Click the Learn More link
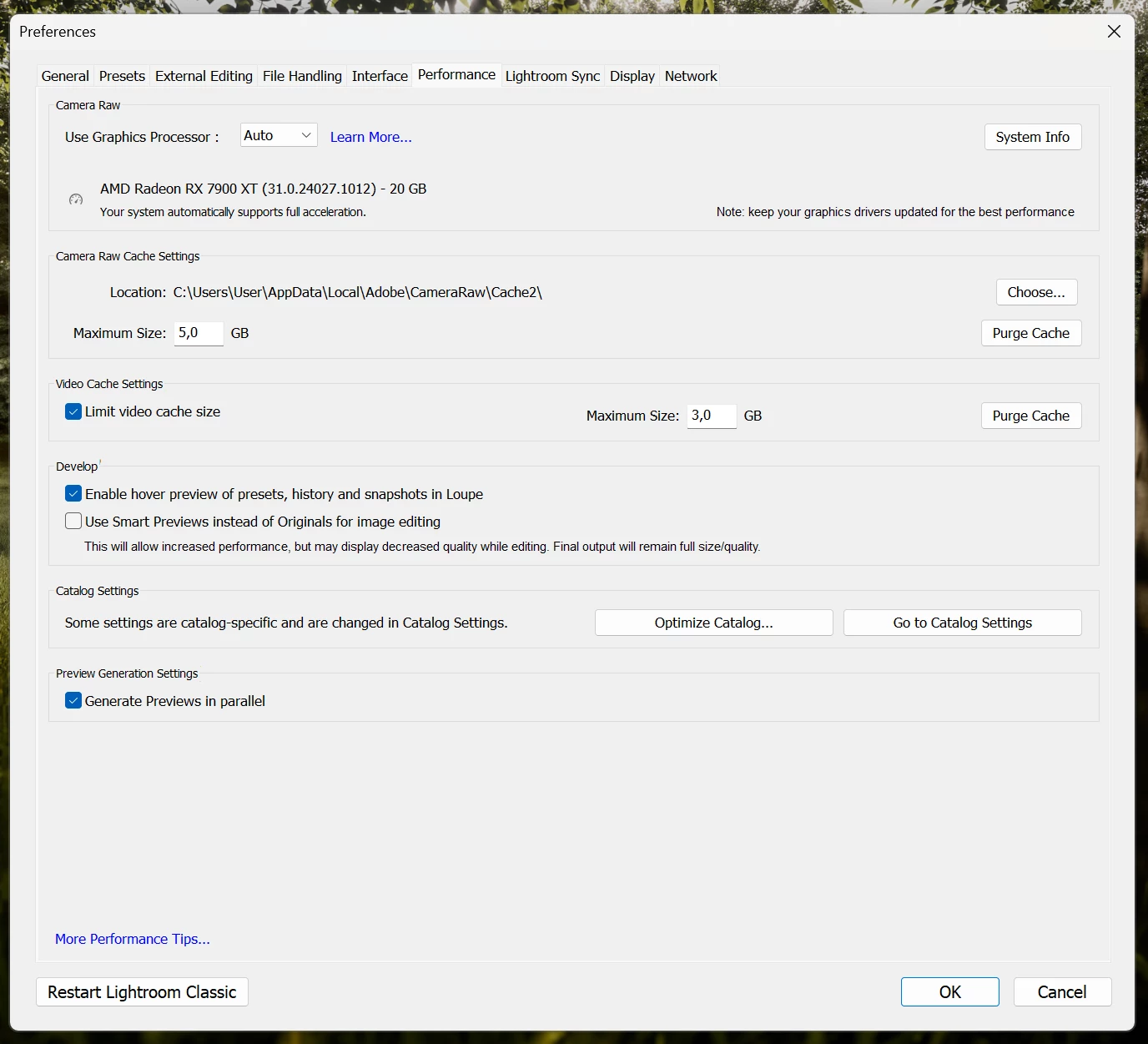Screen dimensions: 1148x1044 tap(371, 137)
